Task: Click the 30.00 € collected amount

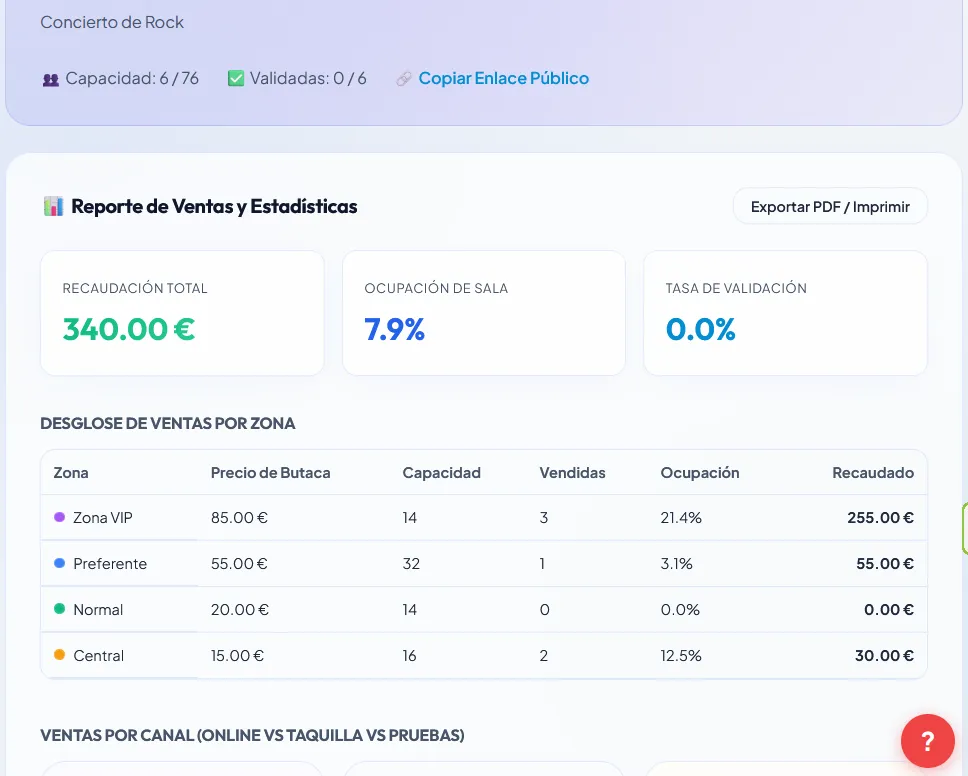Action: point(884,656)
